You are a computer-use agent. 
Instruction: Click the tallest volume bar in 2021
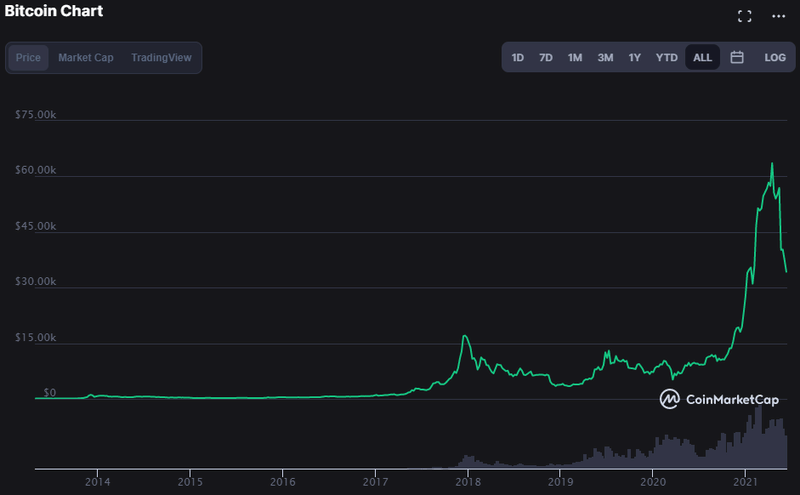[x=759, y=437]
